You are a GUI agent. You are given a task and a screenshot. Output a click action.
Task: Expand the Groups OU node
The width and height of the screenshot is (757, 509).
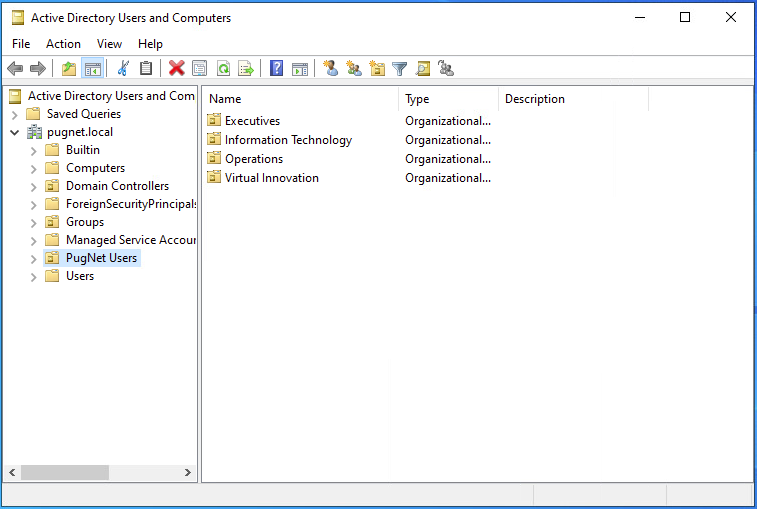click(x=33, y=223)
